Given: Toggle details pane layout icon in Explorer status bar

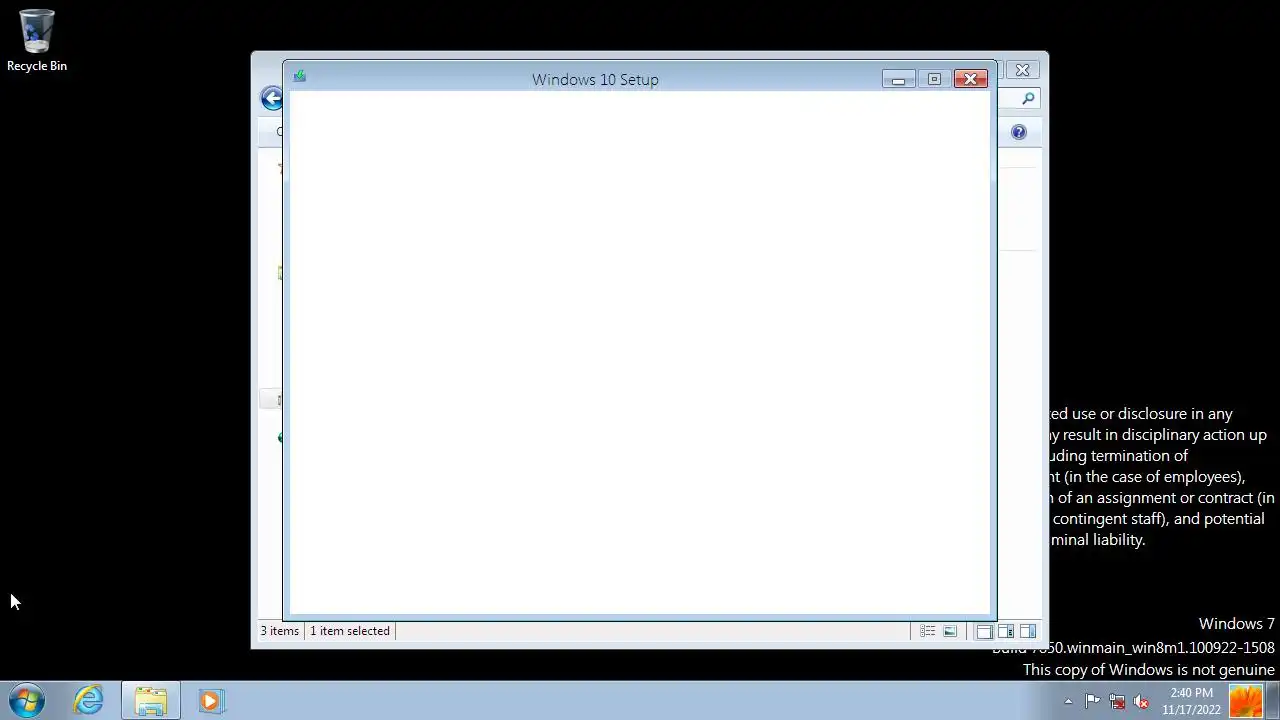Looking at the screenshot, I should tap(1005, 631).
